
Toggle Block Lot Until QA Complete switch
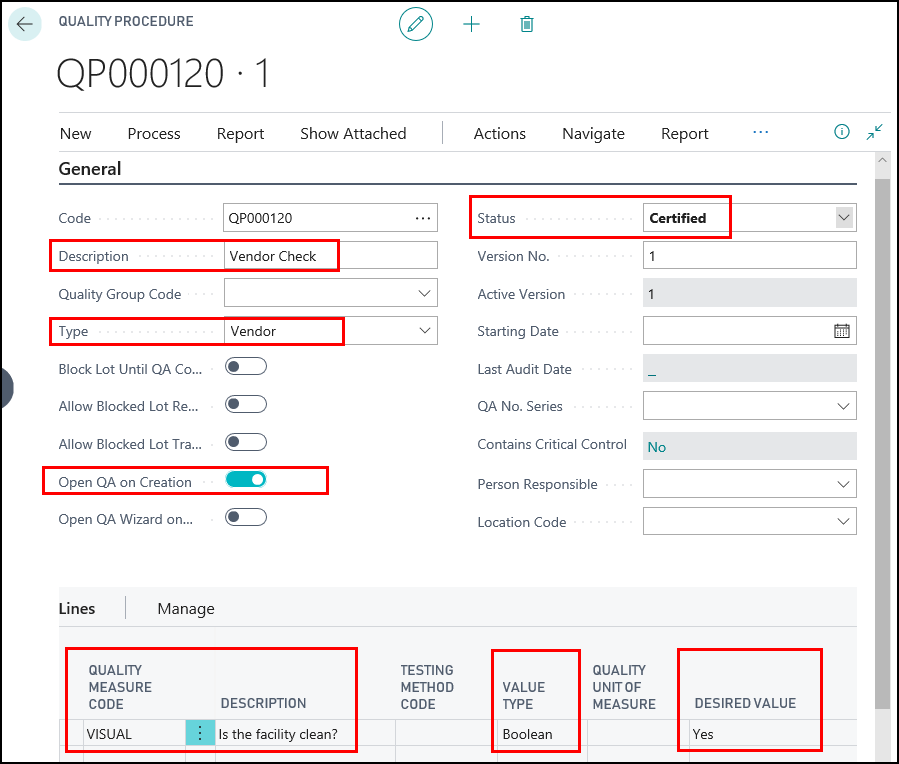point(246,367)
